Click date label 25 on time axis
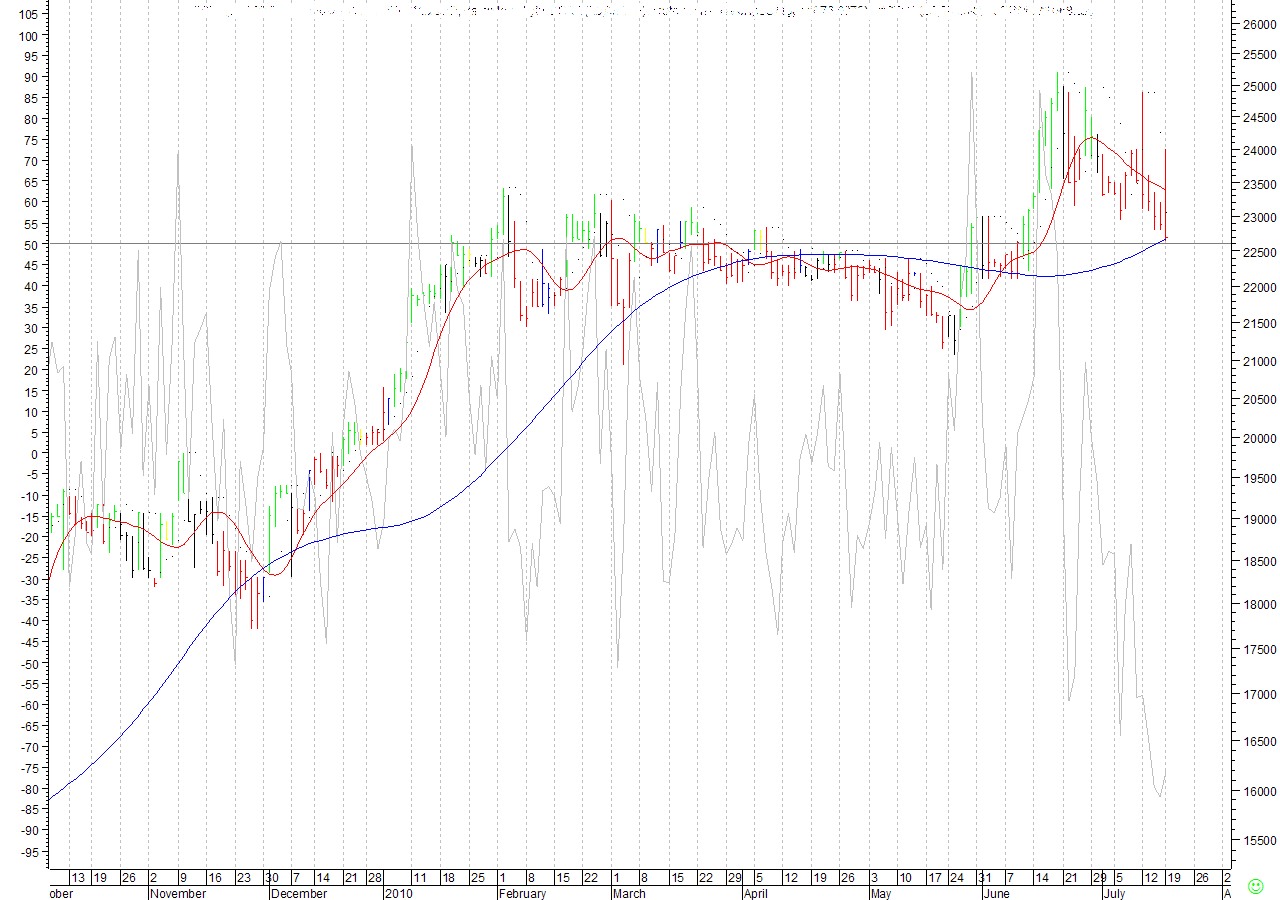Screen dimensions: 1280x900 click(x=477, y=878)
